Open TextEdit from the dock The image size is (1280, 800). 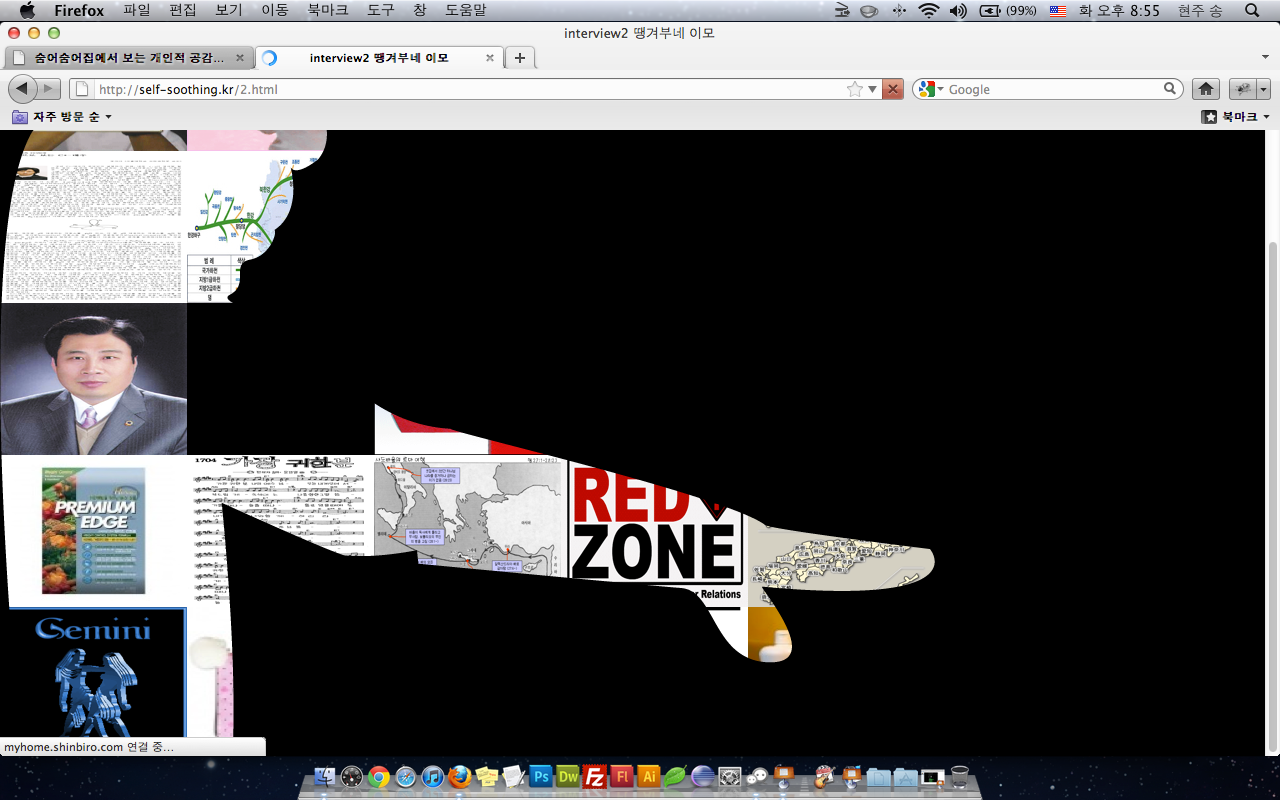(514, 777)
